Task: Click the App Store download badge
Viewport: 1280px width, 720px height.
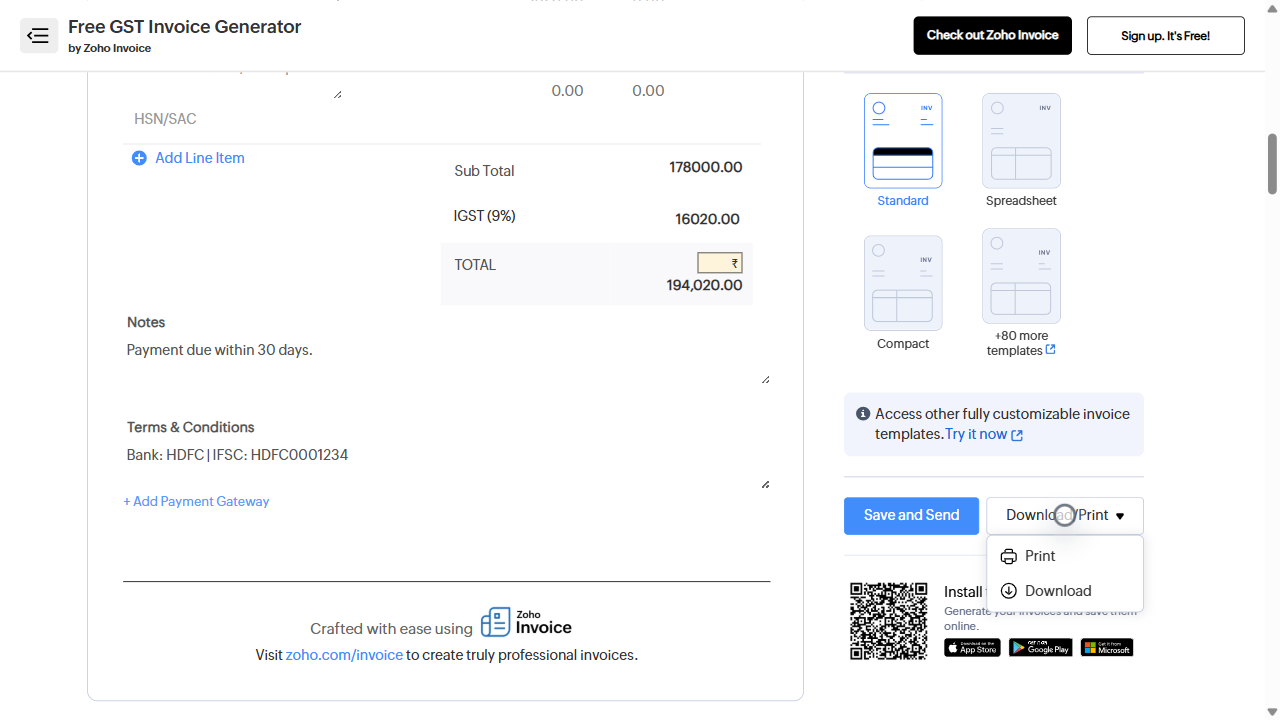Action: point(971,647)
